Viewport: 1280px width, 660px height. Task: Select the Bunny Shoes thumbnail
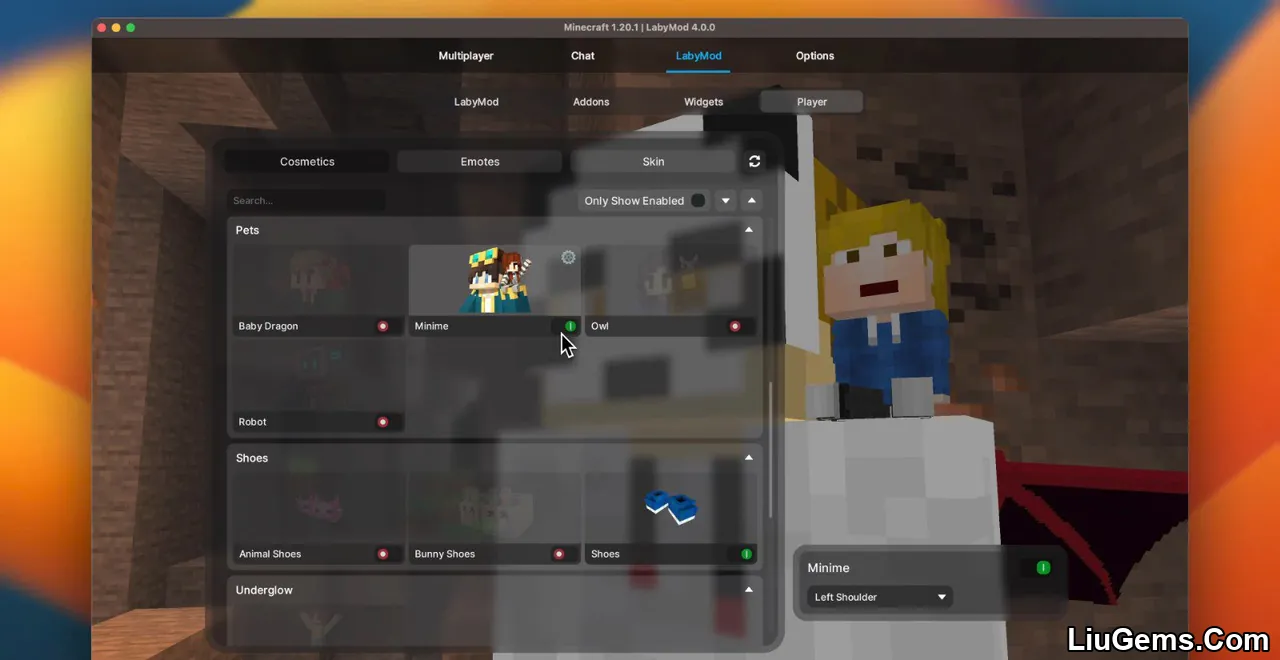point(494,508)
